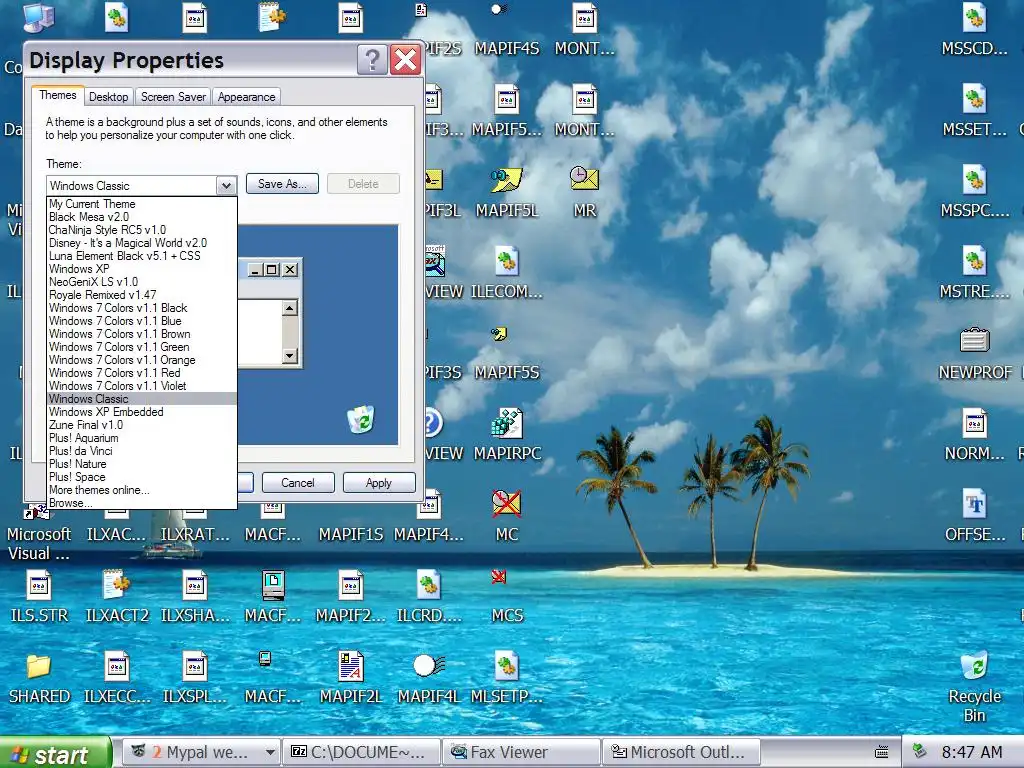Select the MSSET desktop icon
The width and height of the screenshot is (1024, 768).
click(974, 111)
